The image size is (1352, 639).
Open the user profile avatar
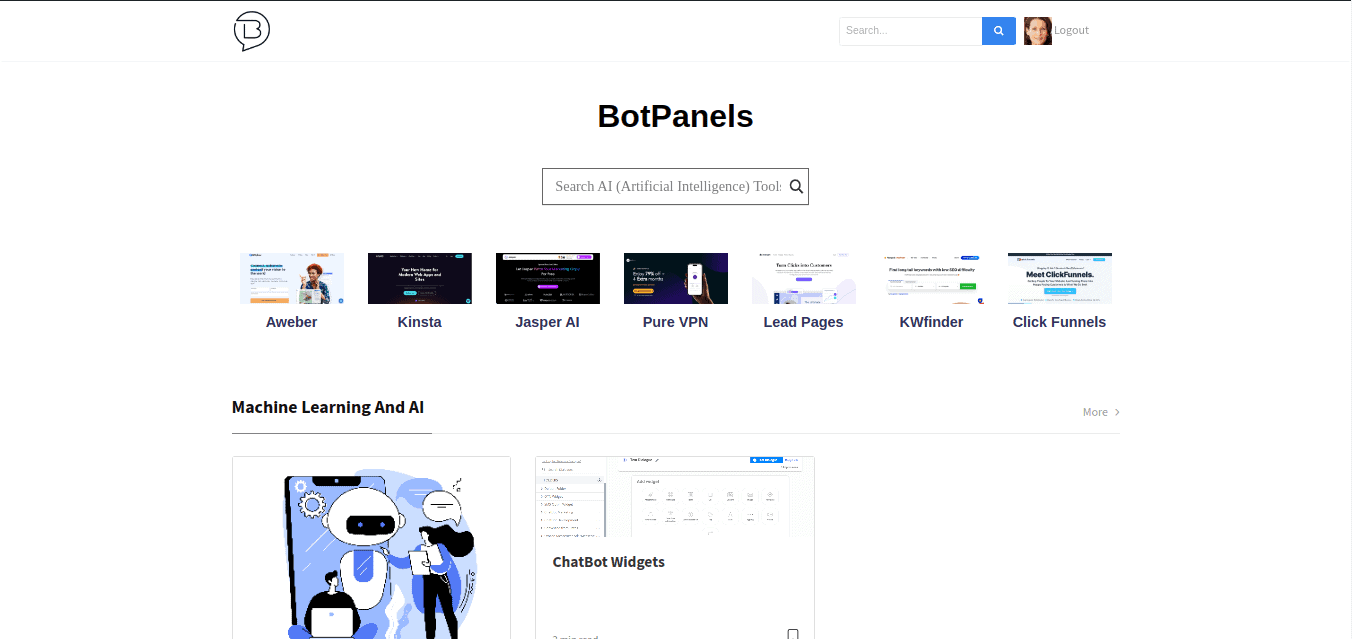[x=1038, y=31]
